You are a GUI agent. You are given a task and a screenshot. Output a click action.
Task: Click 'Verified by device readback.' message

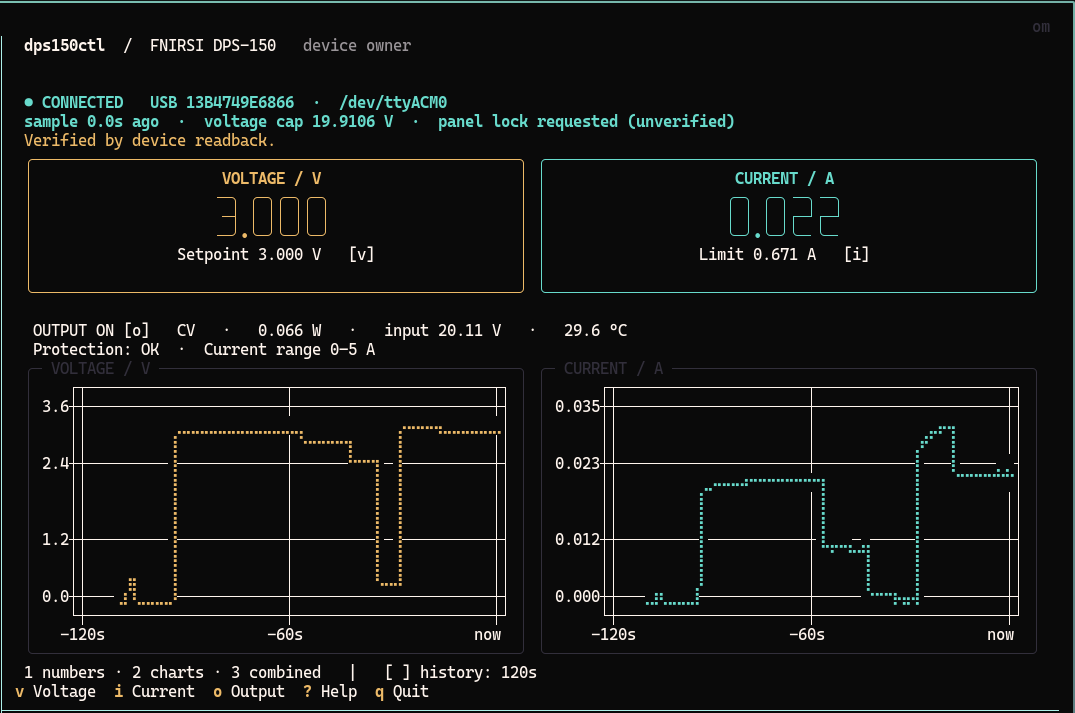[149, 141]
